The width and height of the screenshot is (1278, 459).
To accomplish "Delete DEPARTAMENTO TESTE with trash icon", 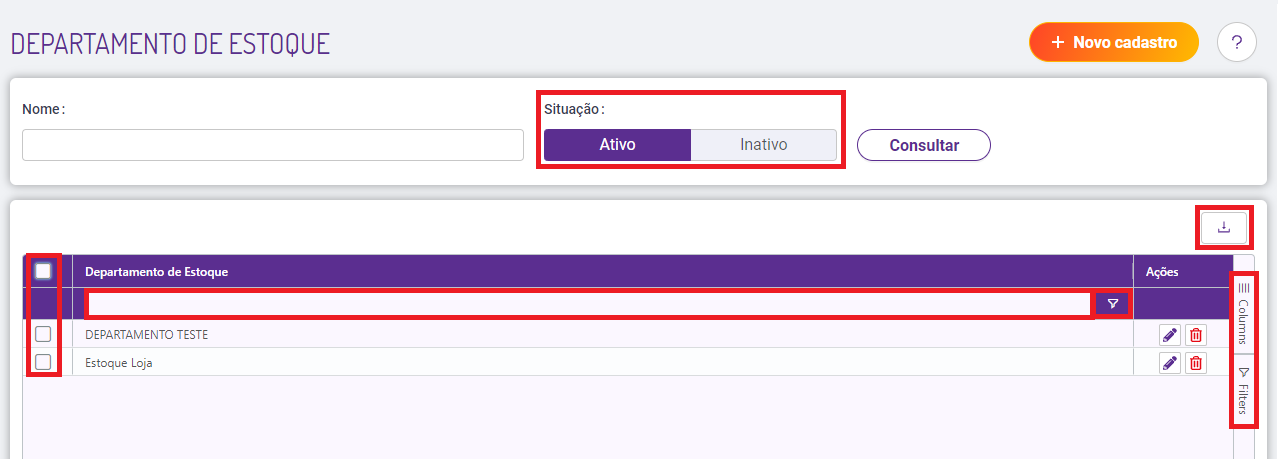I will pos(1195,335).
